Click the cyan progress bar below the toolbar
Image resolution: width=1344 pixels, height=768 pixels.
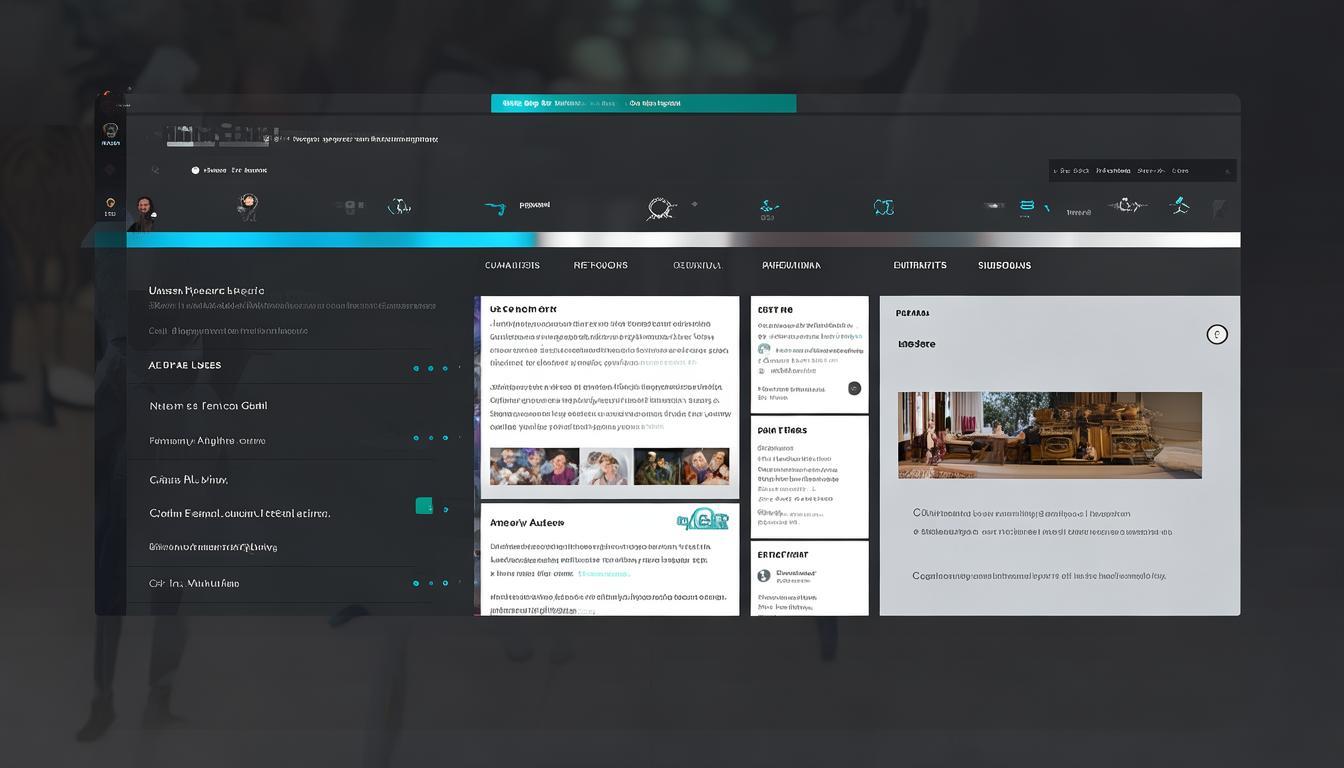(x=330, y=240)
